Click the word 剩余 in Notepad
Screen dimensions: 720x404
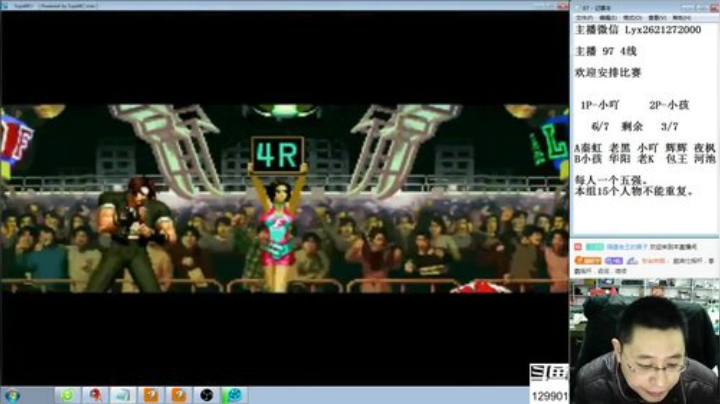632,126
